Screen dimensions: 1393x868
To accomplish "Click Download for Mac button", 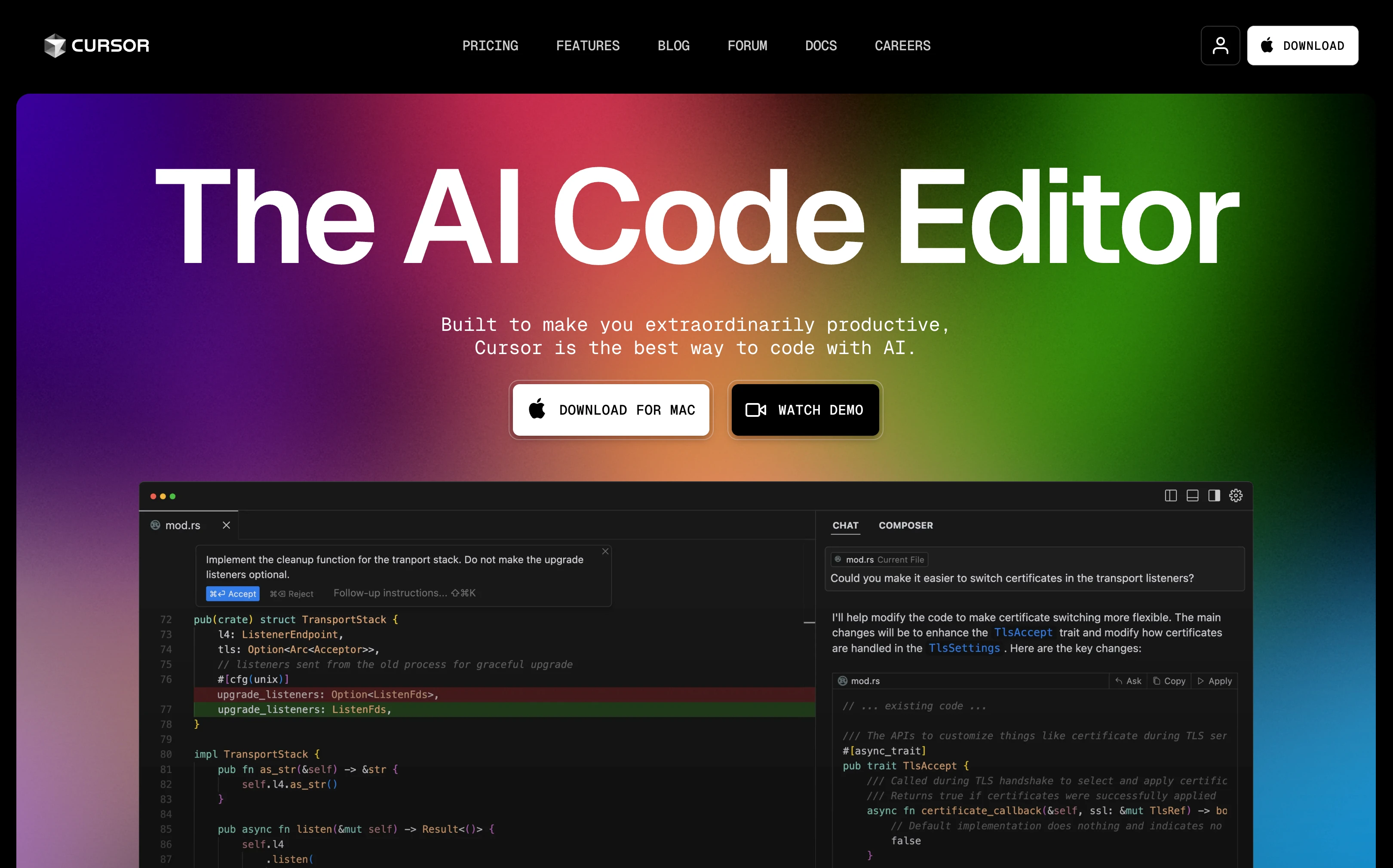I will pyautogui.click(x=611, y=410).
